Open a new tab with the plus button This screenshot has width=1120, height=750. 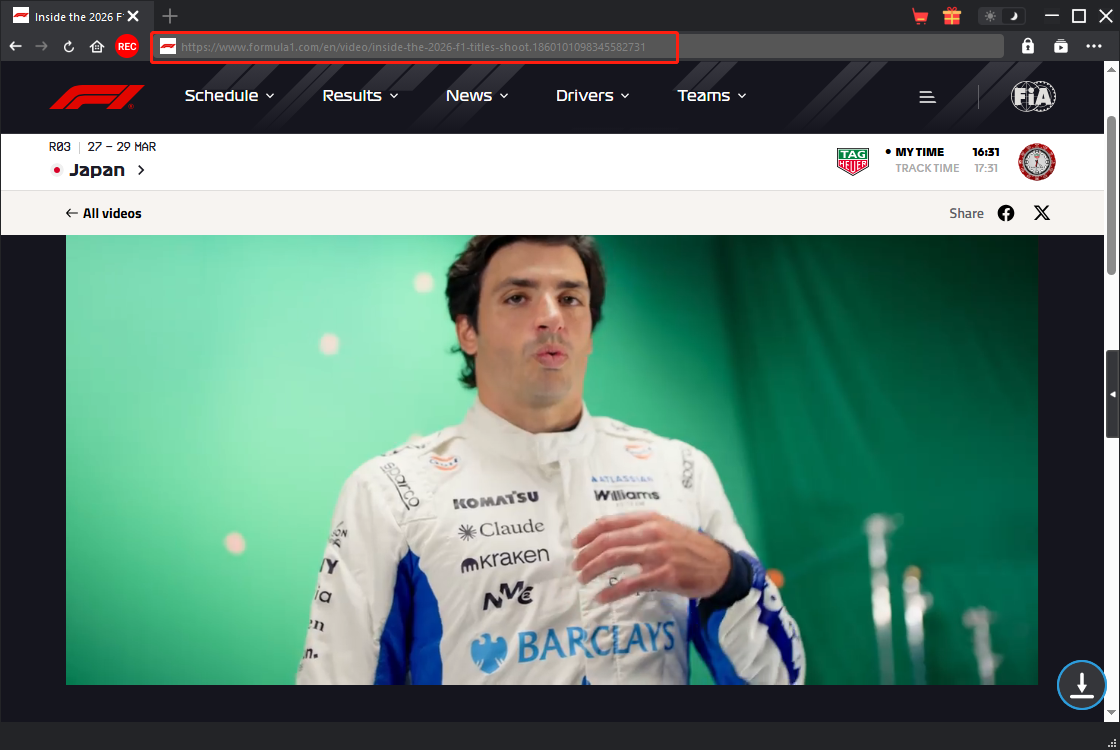tap(170, 16)
